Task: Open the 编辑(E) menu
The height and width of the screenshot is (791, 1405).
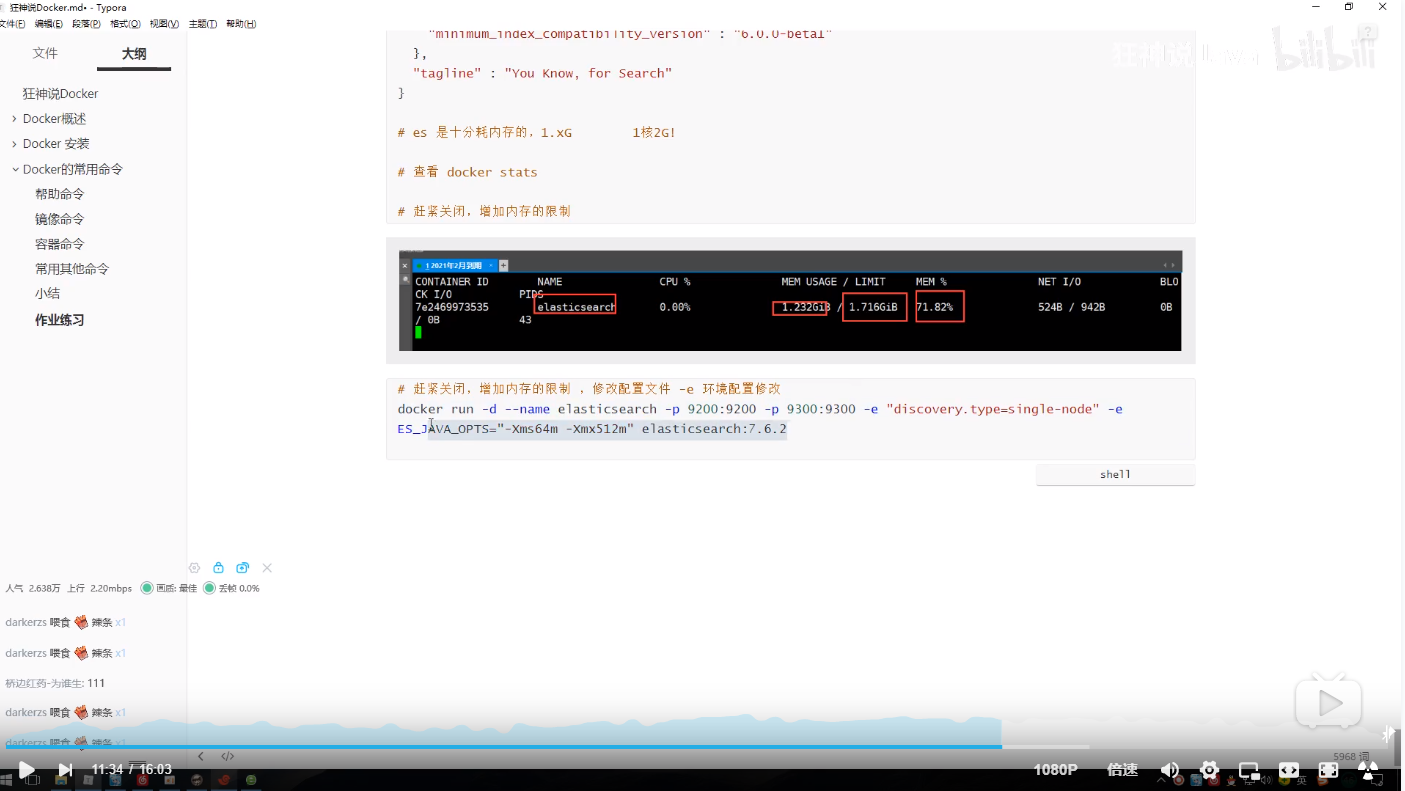Action: point(48,24)
